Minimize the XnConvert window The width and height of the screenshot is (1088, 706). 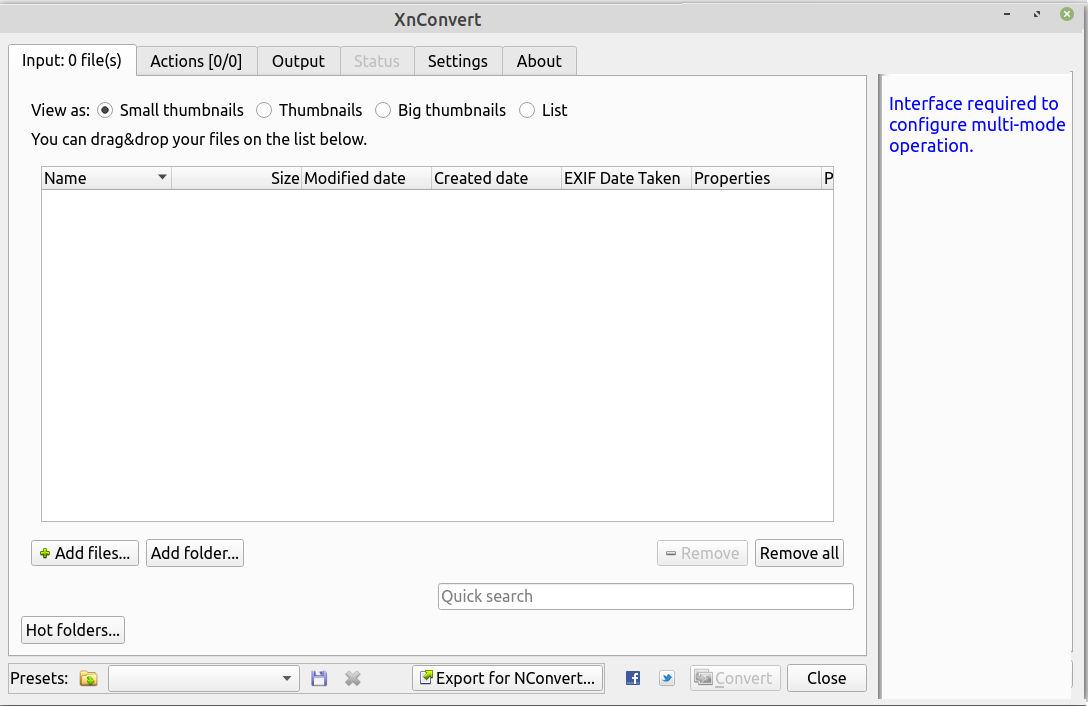1007,14
